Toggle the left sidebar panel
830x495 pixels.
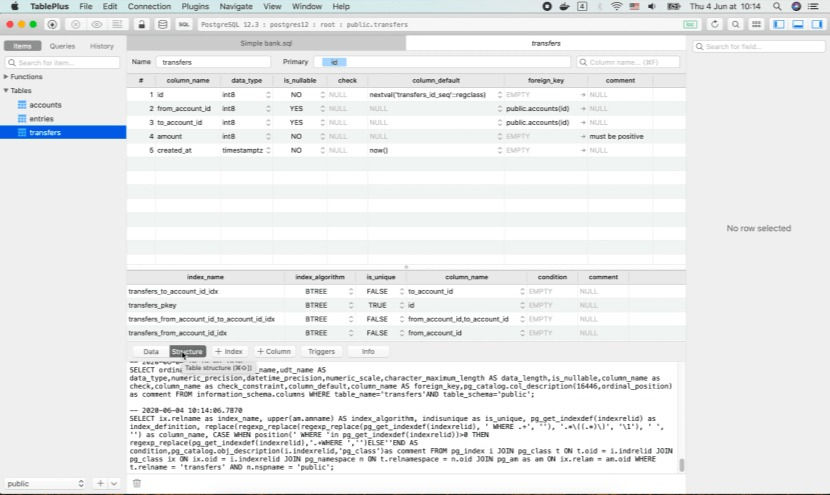[x=779, y=24]
